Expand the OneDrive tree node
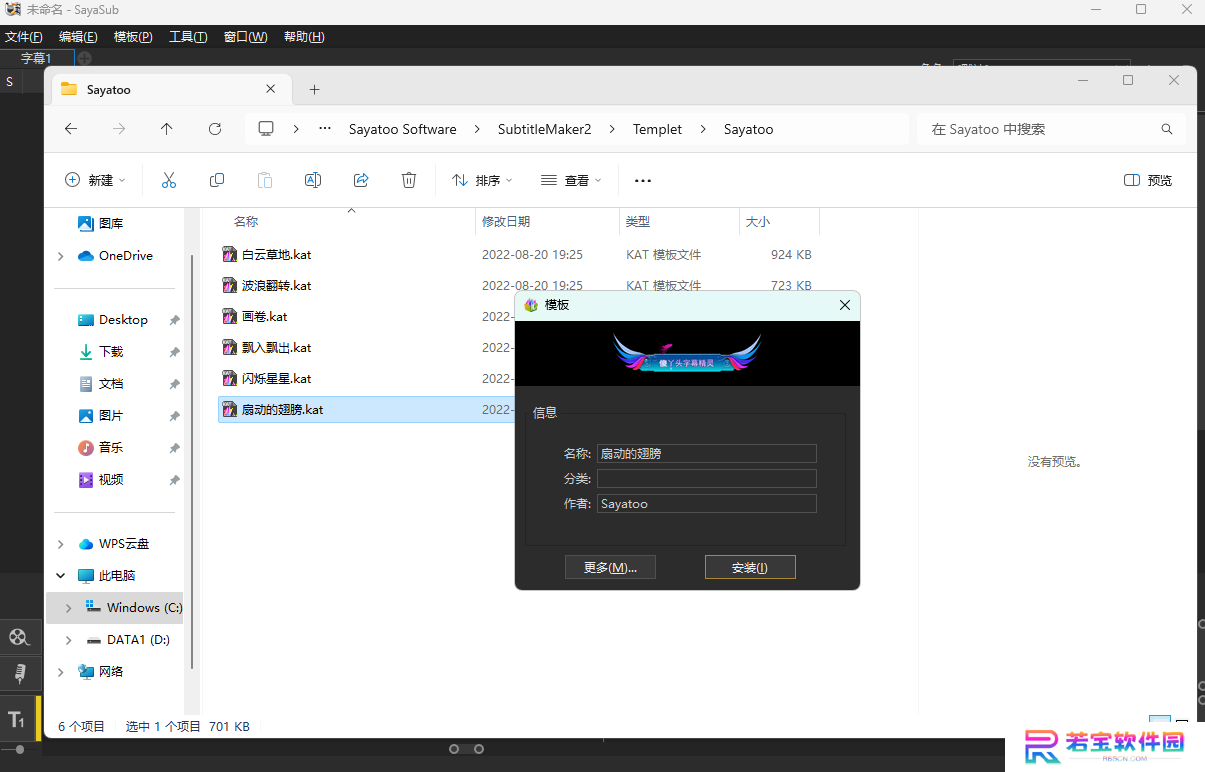 (61, 256)
